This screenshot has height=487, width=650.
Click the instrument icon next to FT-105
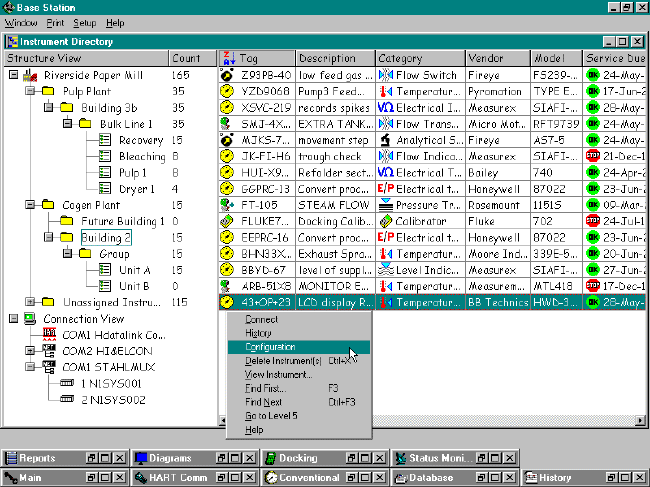pos(227,204)
